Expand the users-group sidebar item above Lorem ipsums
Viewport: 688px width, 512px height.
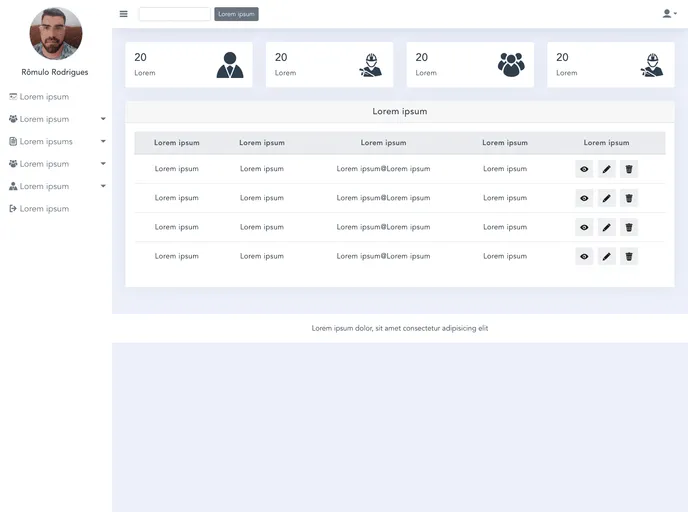pos(103,119)
